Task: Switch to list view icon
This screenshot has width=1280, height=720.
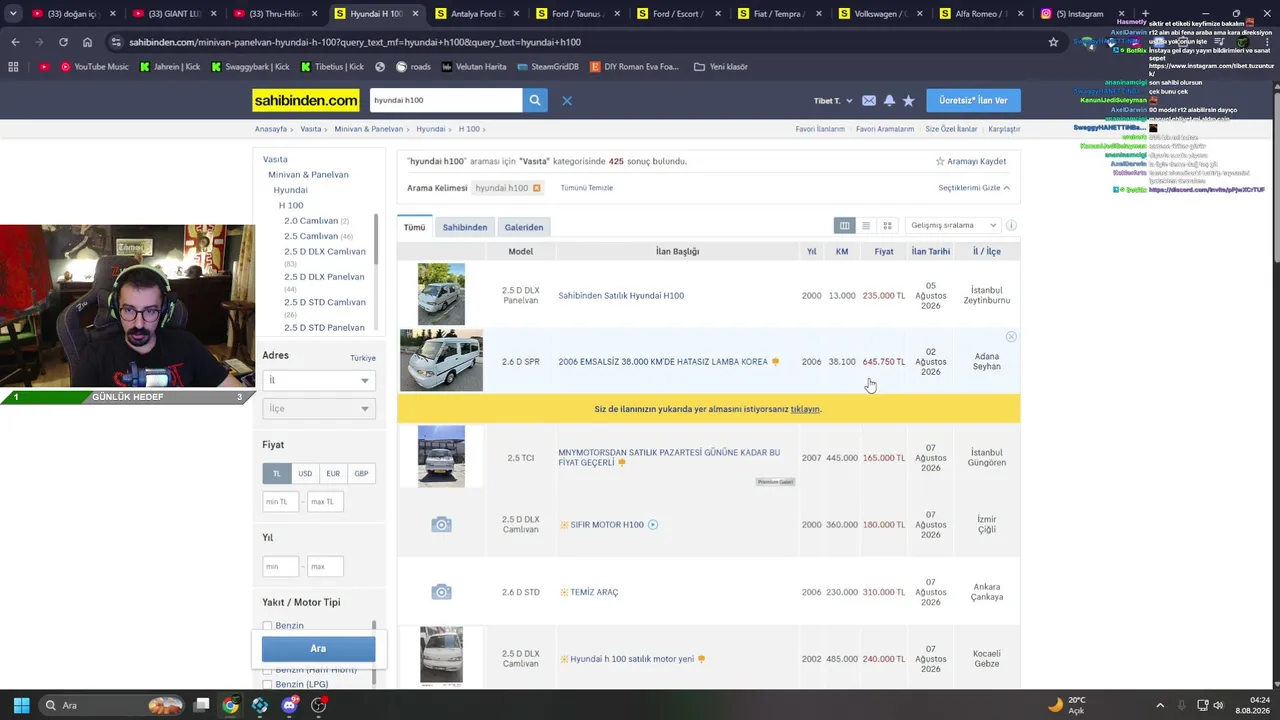Action: pyautogui.click(x=866, y=225)
